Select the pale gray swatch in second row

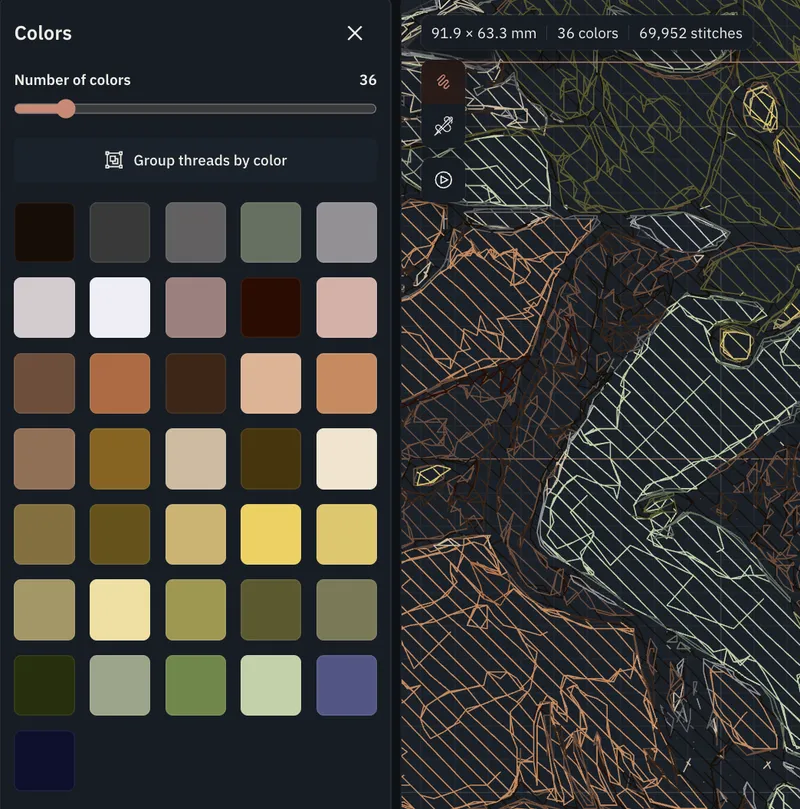coord(44,308)
